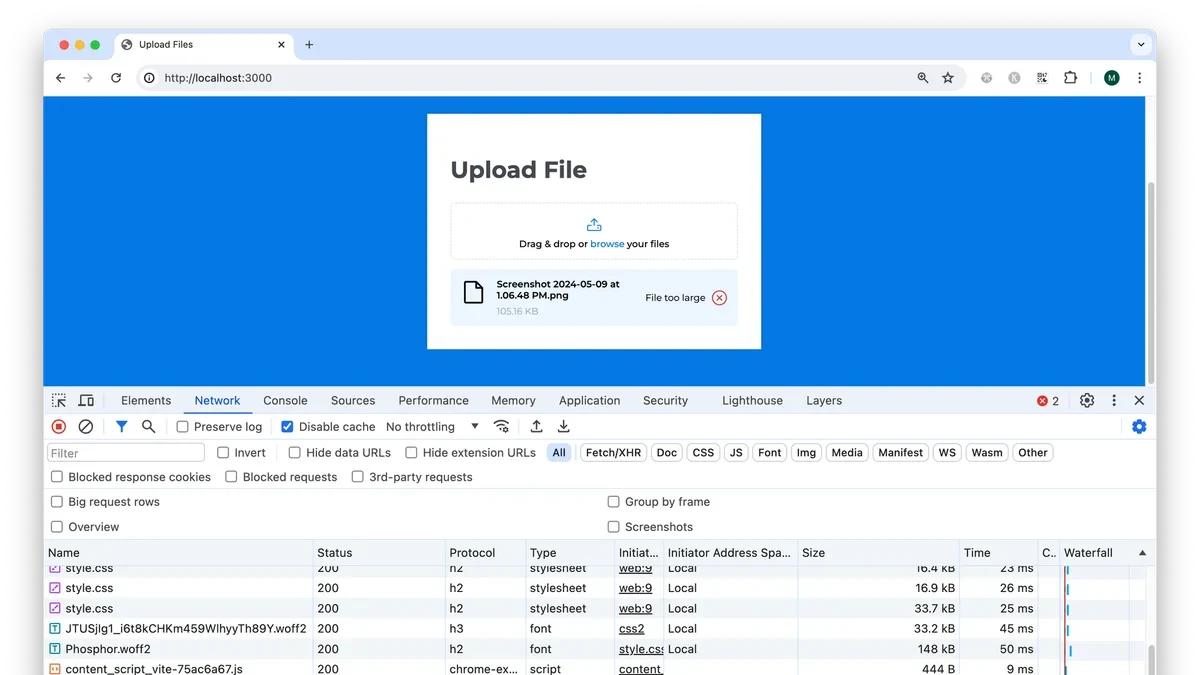This screenshot has height=675, width=1200.
Task: Open network search with magnifier icon
Action: coord(148,426)
